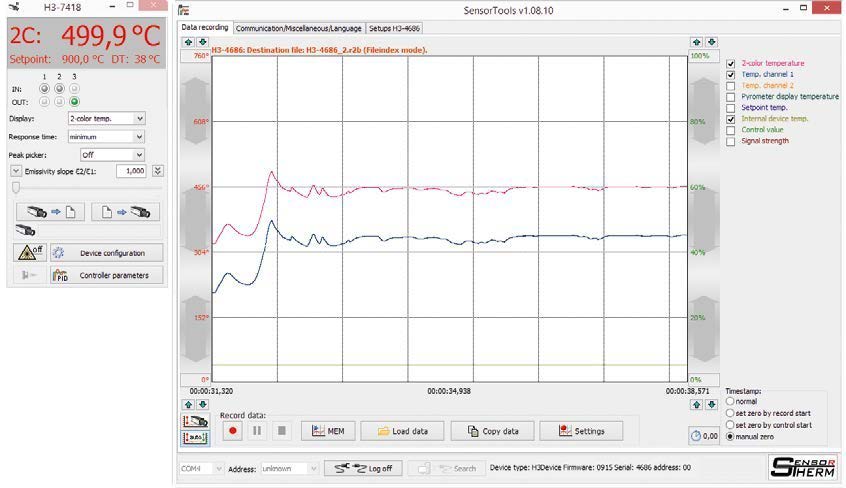Click Load data button
Viewport: 846px width, 488px height.
click(x=402, y=431)
